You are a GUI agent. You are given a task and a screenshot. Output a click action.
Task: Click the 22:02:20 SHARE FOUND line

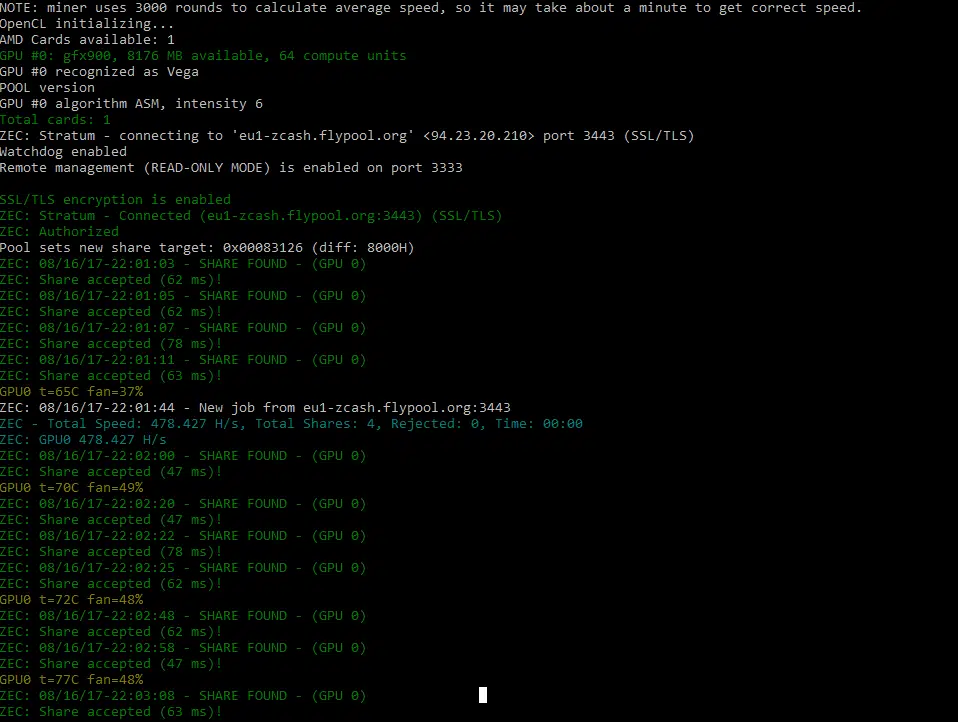point(183,504)
